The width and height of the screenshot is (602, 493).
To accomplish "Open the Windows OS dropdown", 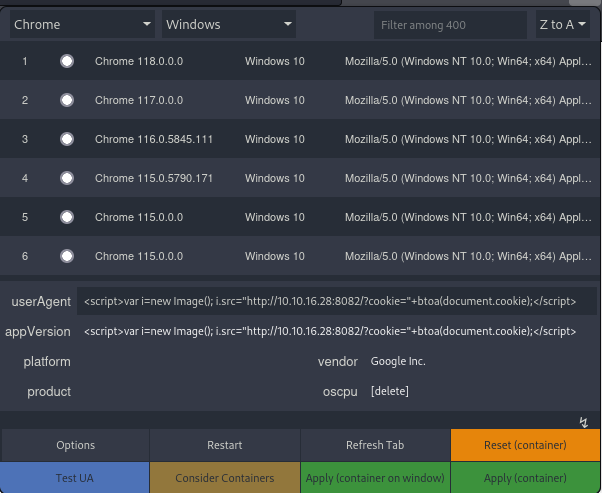I will (x=228, y=25).
